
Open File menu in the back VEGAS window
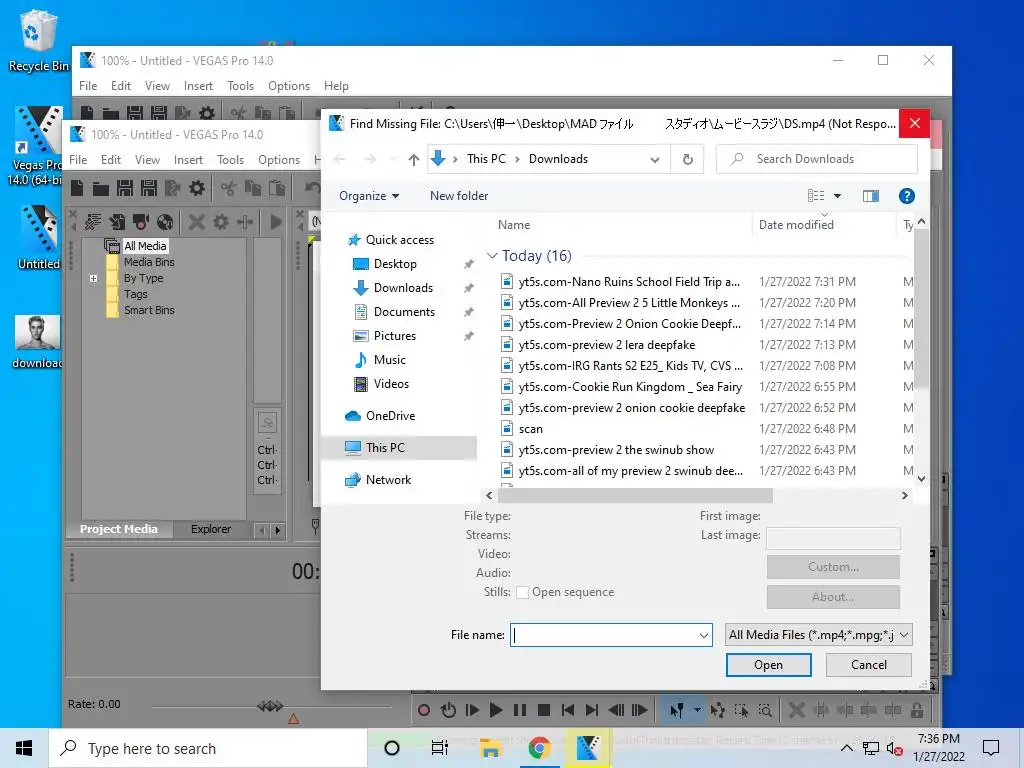pos(88,86)
